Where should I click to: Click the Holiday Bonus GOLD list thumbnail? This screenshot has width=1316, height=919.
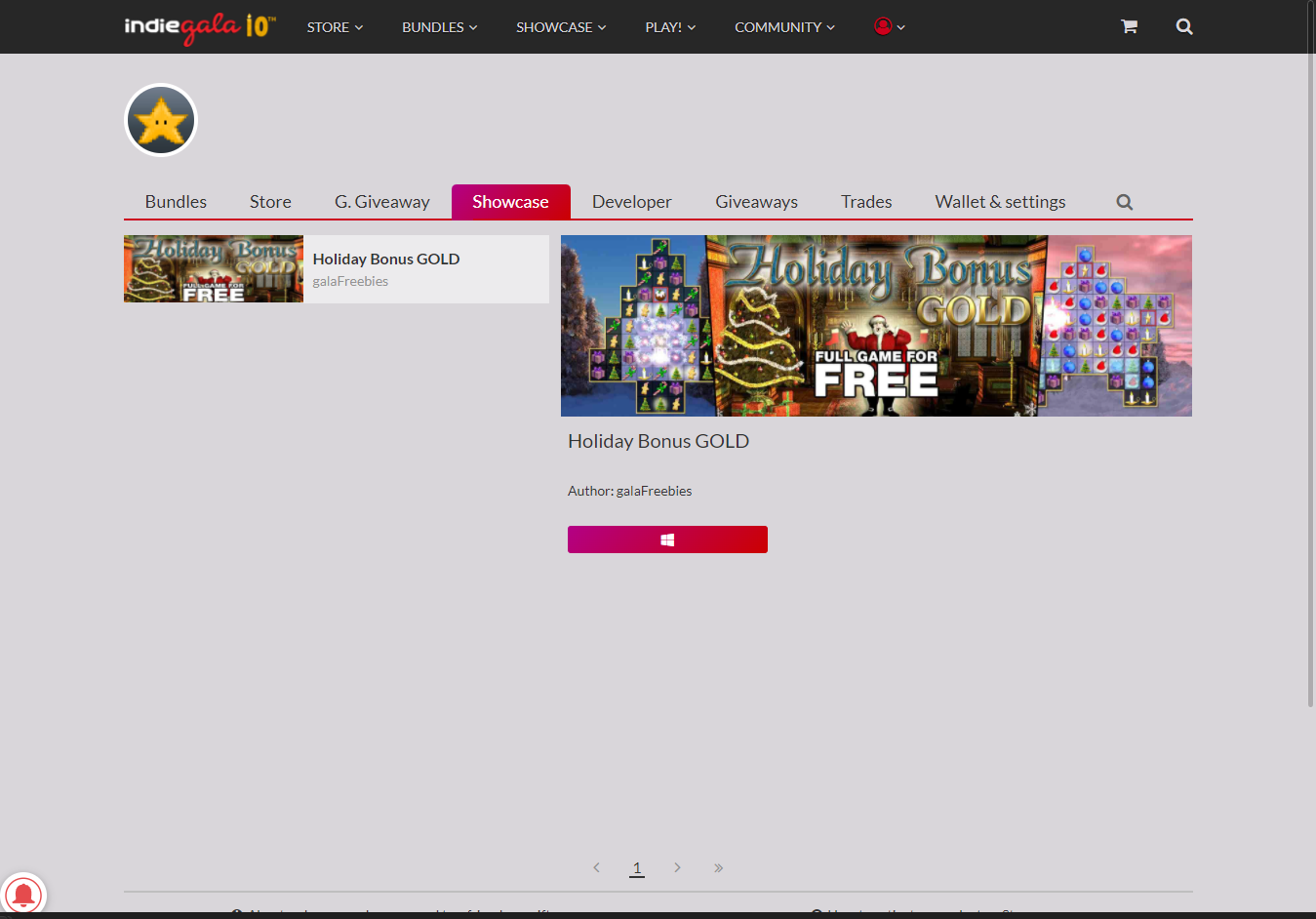coord(214,269)
